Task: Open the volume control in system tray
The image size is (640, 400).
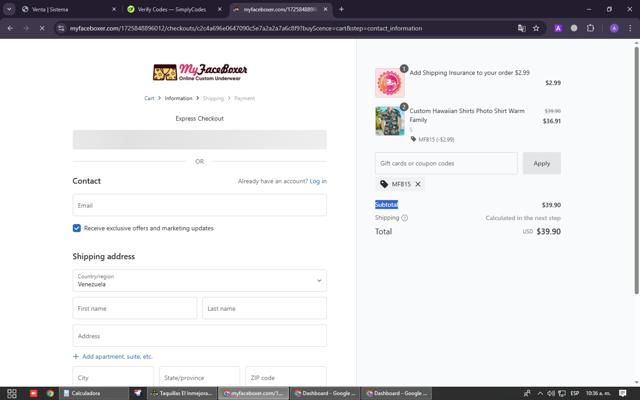Action: (551, 393)
